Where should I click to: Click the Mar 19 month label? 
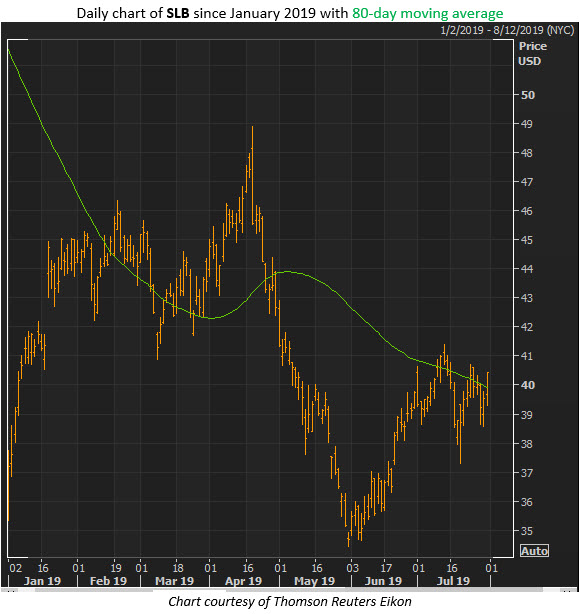click(175, 581)
